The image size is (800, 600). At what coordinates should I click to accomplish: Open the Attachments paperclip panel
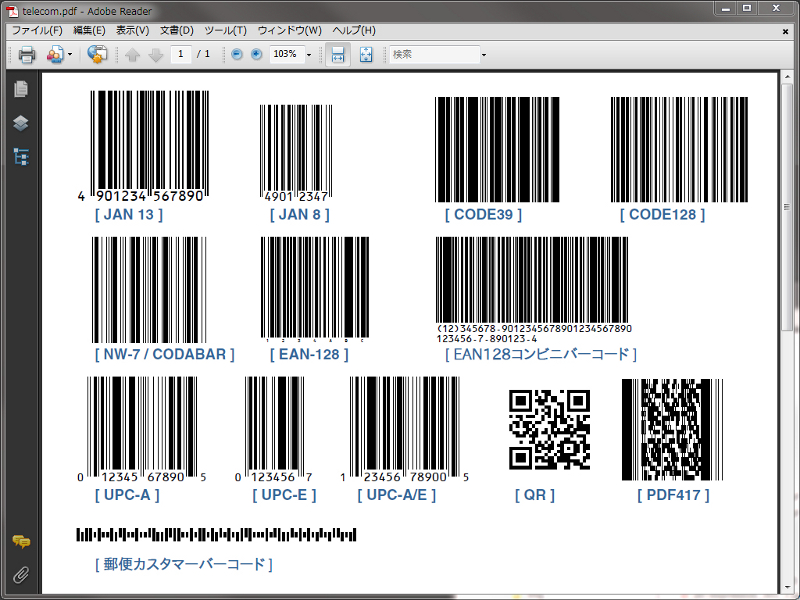[21, 575]
